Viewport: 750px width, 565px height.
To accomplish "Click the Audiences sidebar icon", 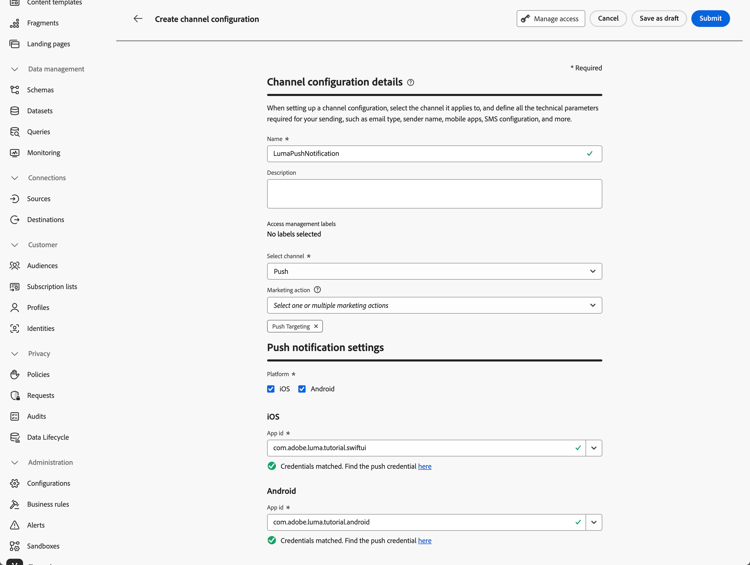I will point(15,266).
